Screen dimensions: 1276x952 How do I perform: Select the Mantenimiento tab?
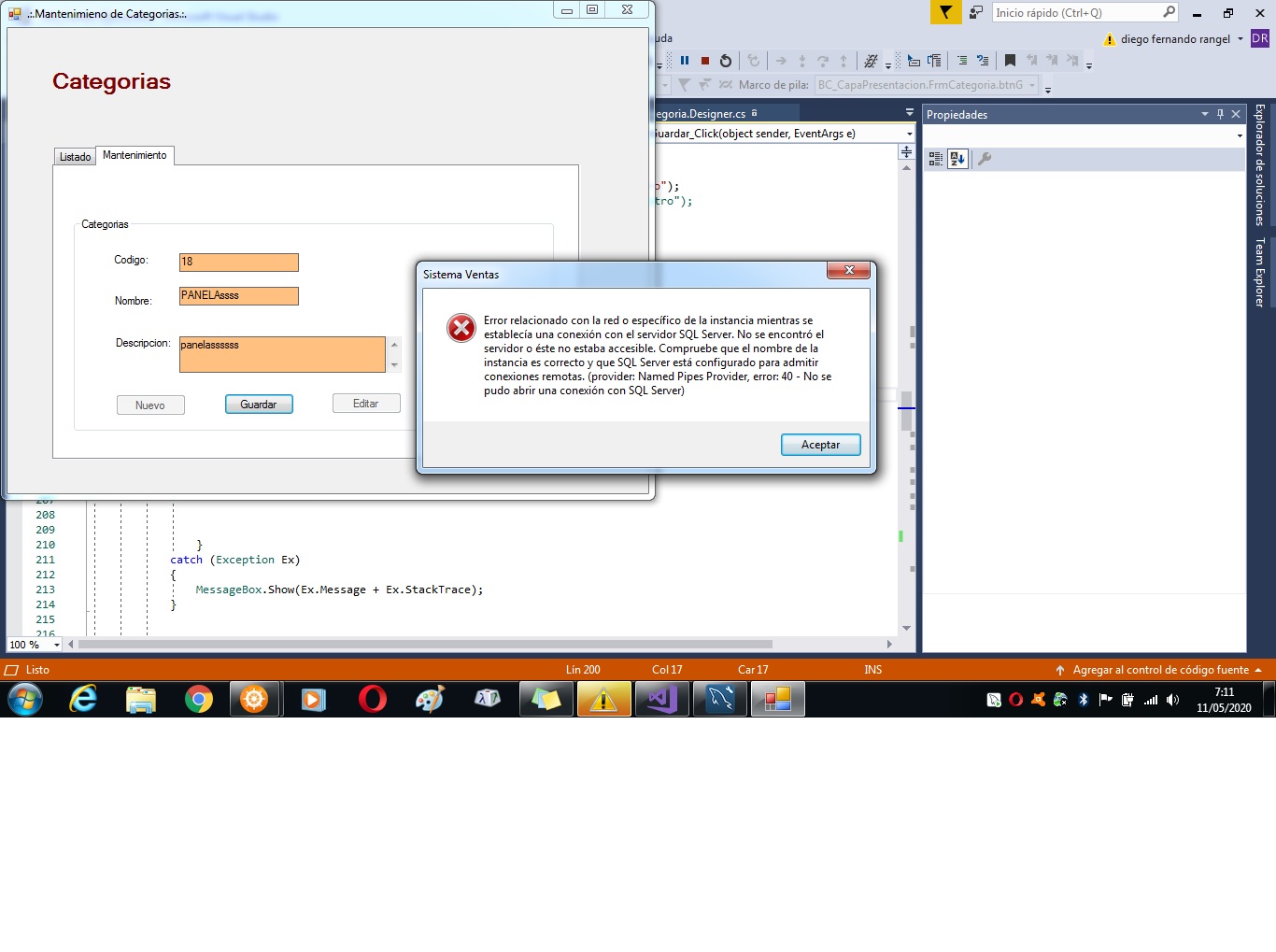coord(135,155)
